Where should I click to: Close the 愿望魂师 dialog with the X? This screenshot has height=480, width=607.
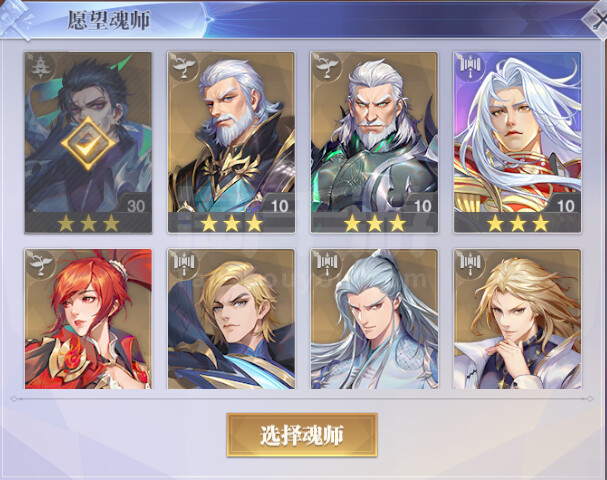[597, 20]
